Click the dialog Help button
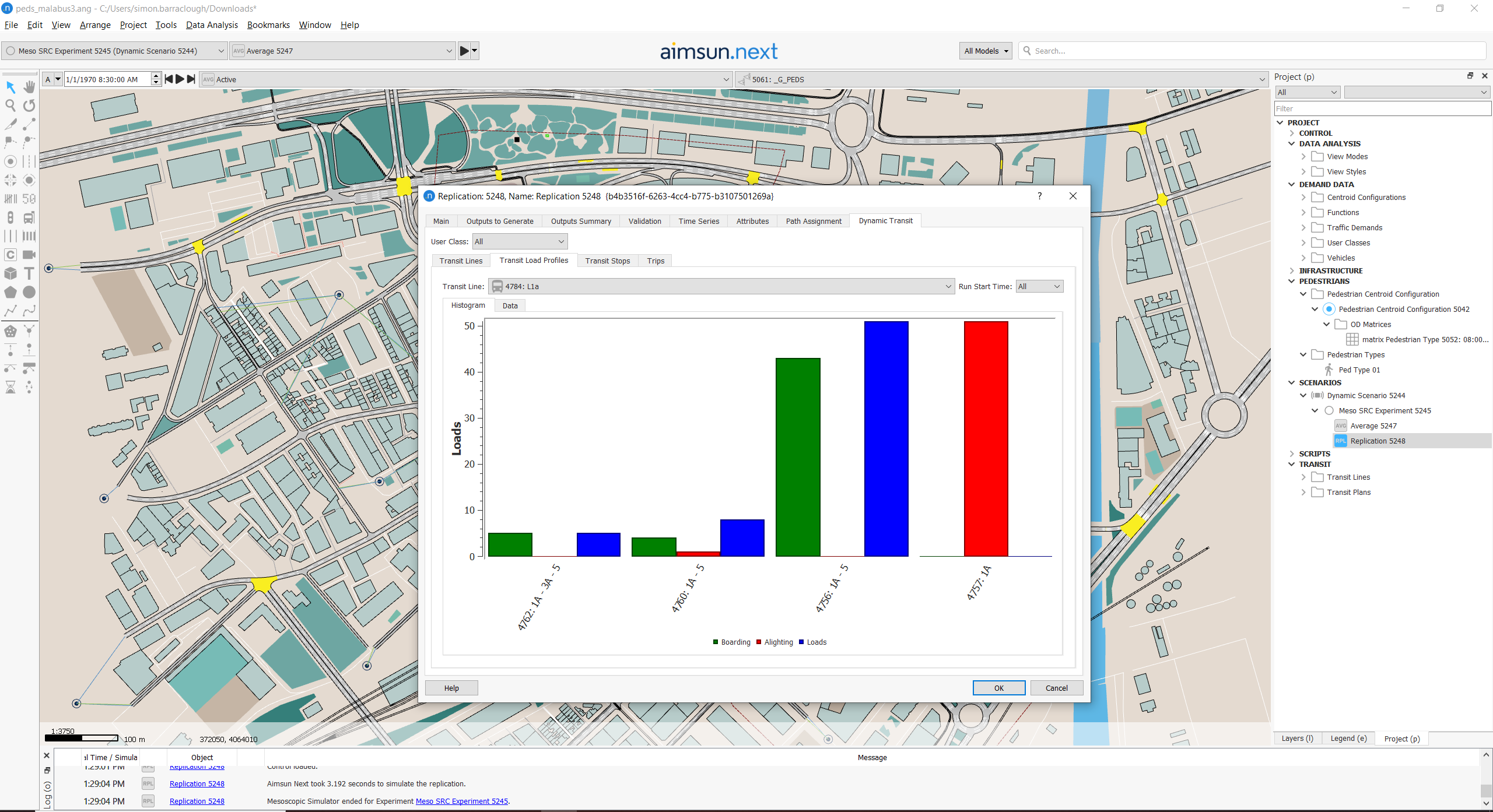Screen dimensions: 1493x812 [451, 688]
